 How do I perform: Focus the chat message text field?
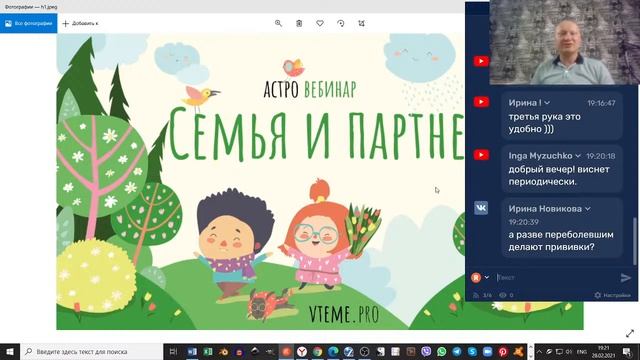pyautogui.click(x=556, y=278)
